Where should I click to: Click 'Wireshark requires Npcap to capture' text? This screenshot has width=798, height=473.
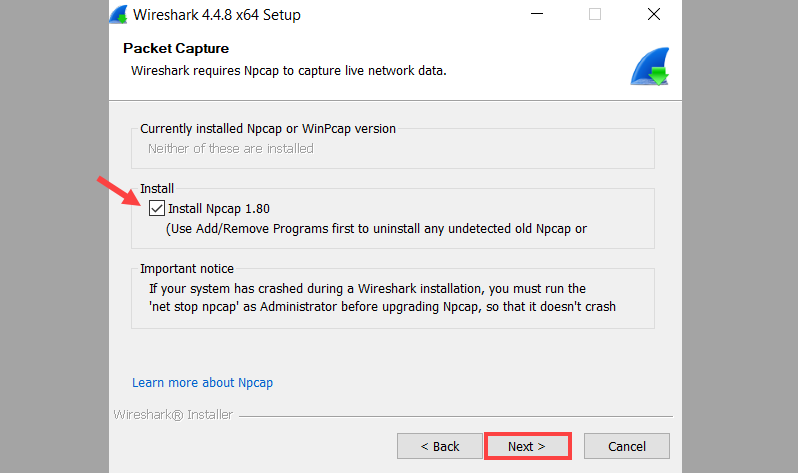[289, 71]
